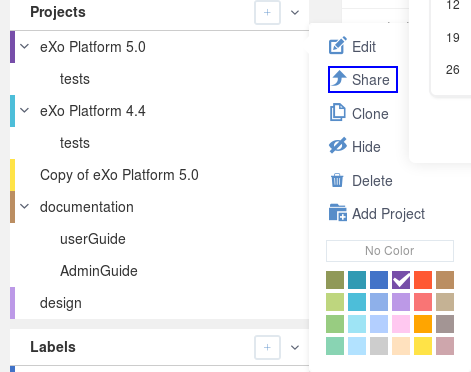
Task: Pick the bright yellow color swatch
Action: [423, 346]
